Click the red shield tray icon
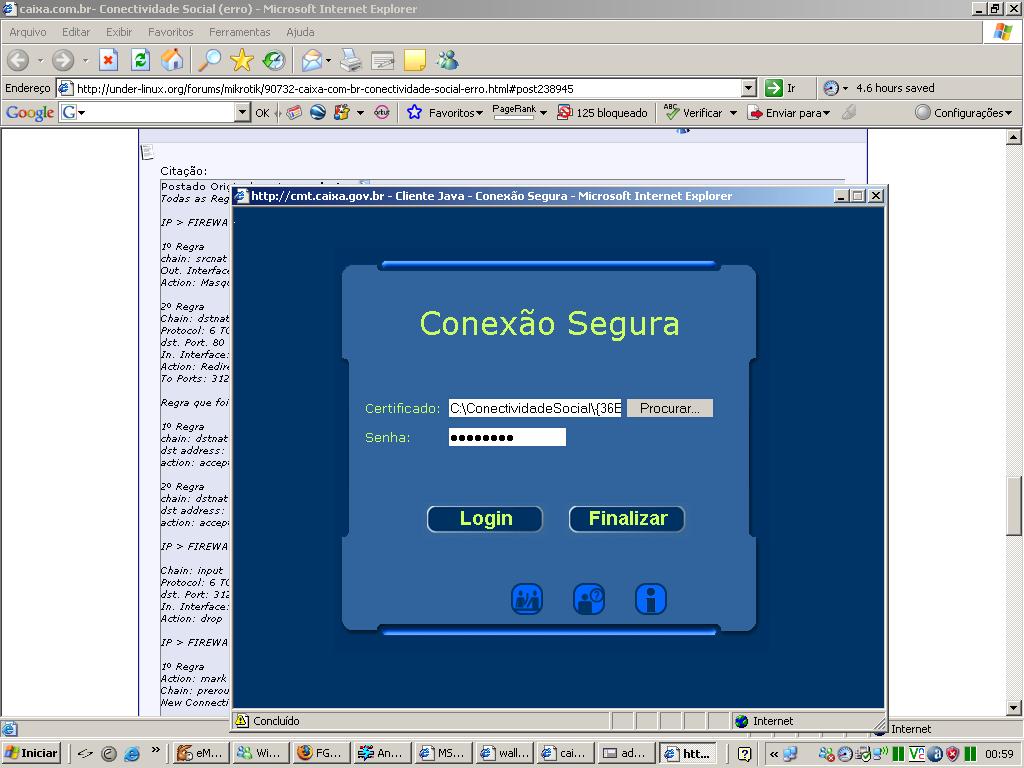 pyautogui.click(x=952, y=753)
